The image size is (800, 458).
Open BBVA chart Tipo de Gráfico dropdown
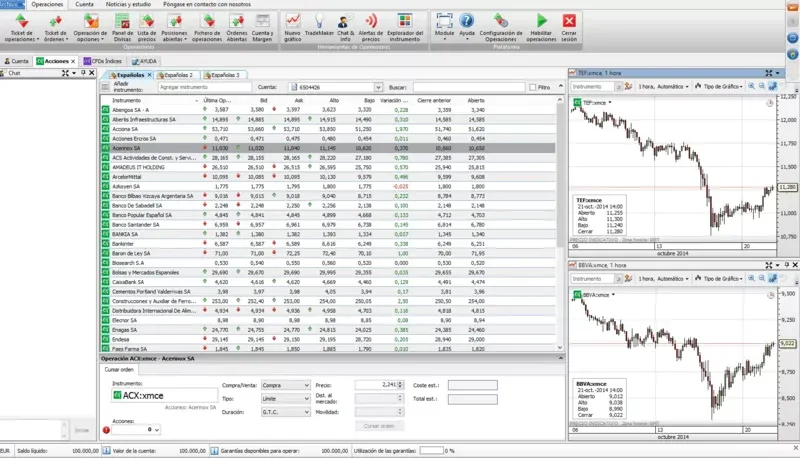[718, 279]
